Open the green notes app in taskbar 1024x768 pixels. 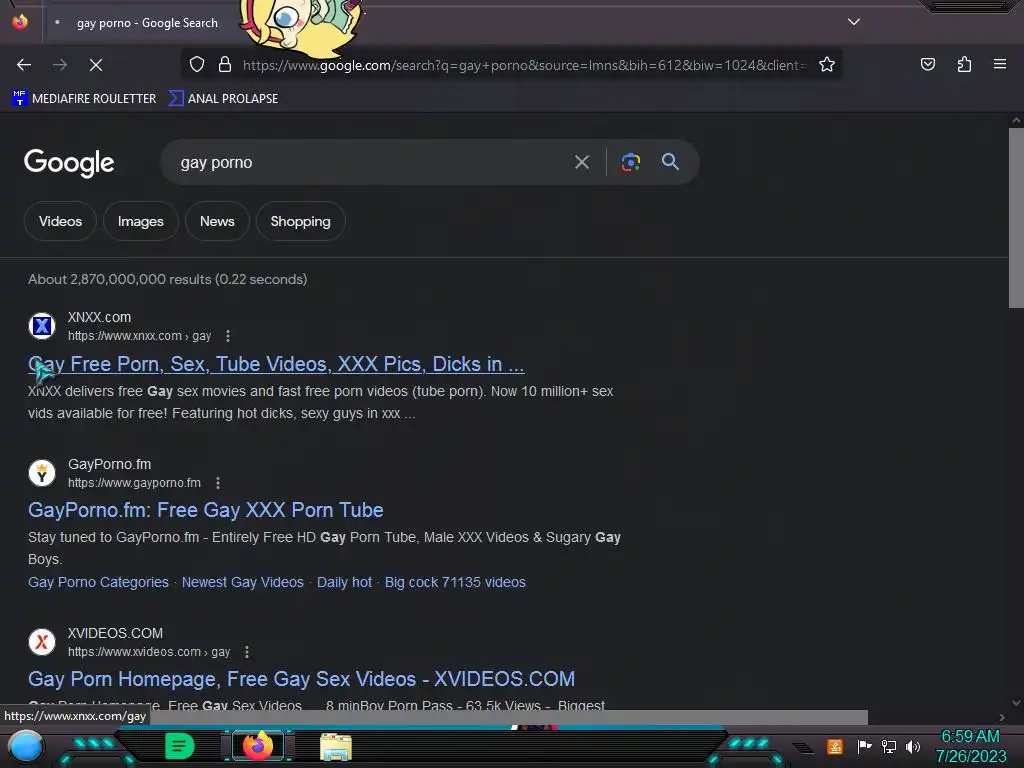179,746
